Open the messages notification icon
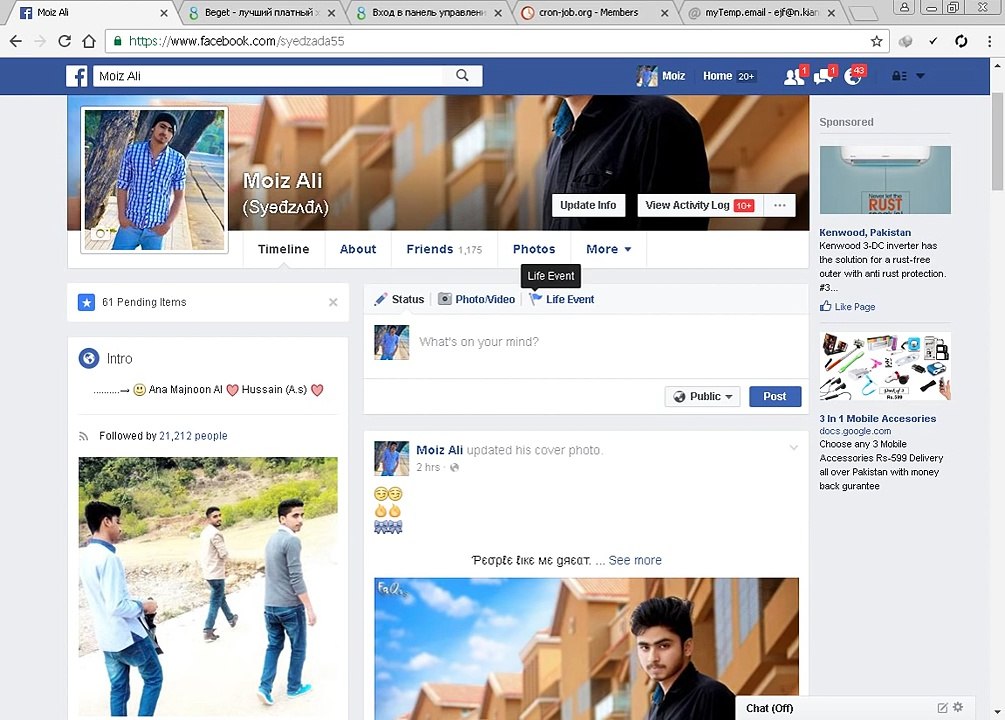 tap(823, 76)
